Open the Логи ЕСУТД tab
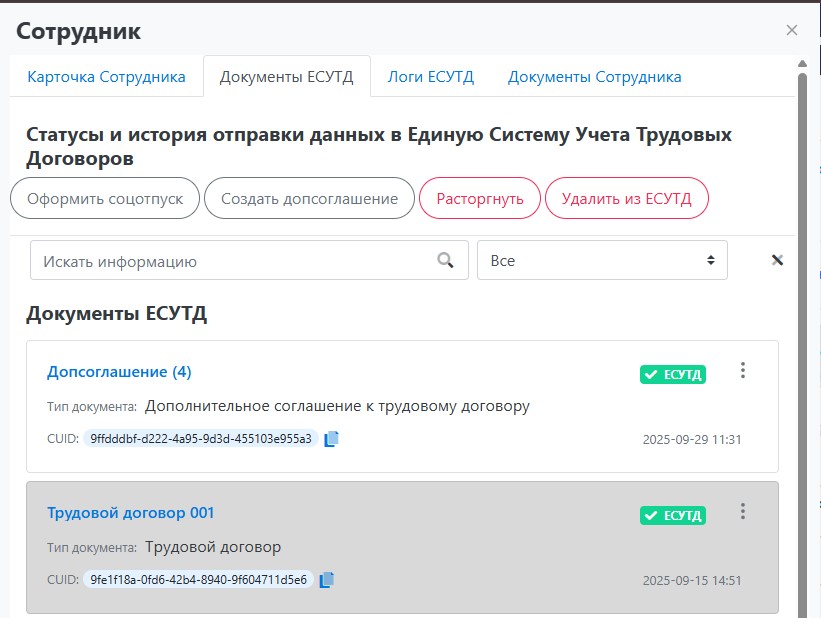Image resolution: width=821 pixels, height=618 pixels. 430,77
